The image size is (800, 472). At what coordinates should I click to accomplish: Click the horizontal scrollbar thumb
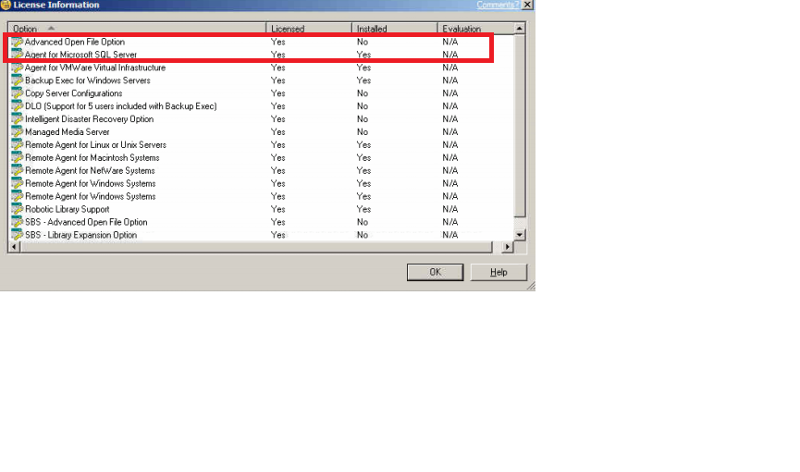pos(256,247)
